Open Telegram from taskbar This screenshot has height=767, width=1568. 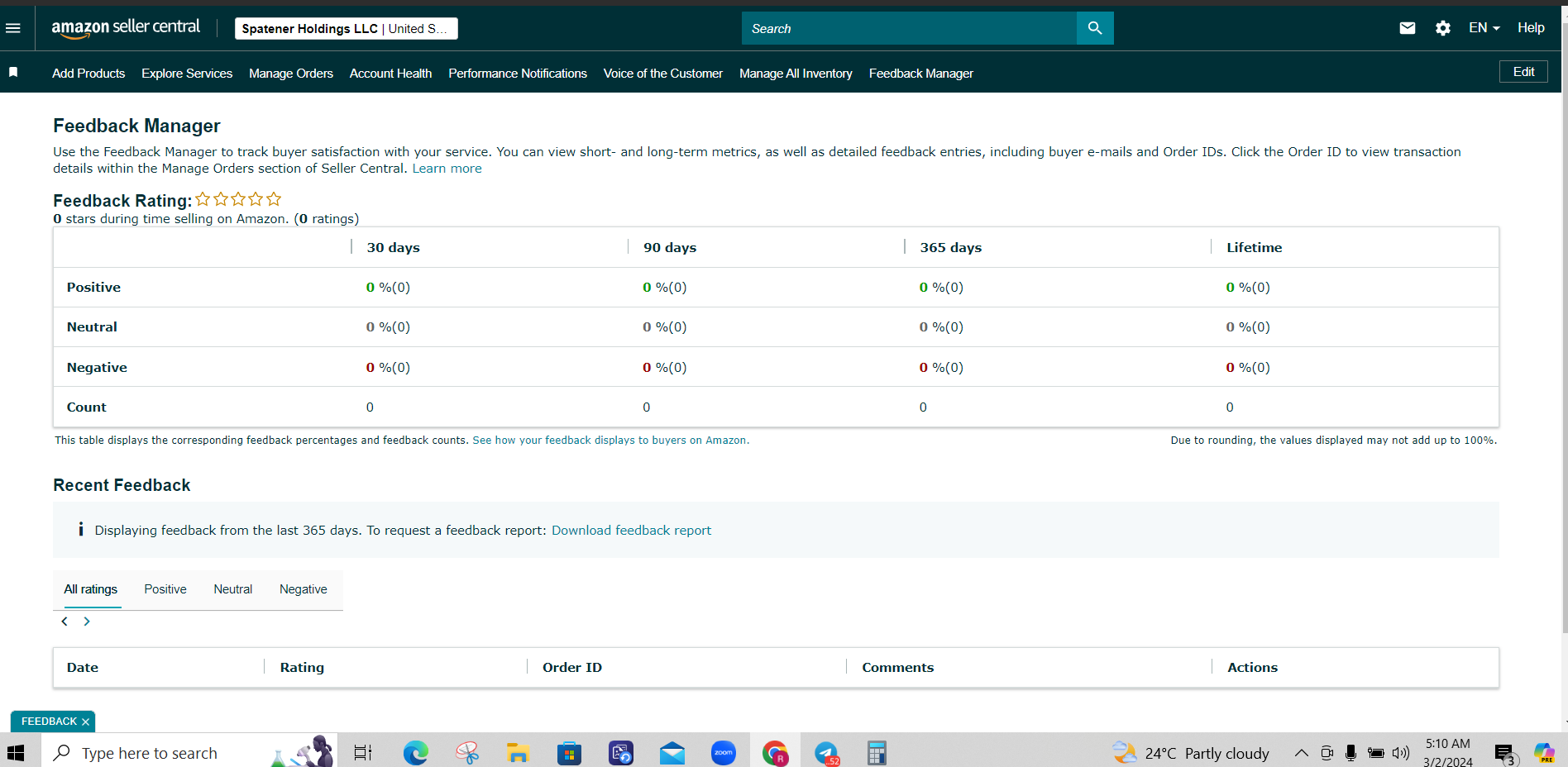click(x=826, y=753)
